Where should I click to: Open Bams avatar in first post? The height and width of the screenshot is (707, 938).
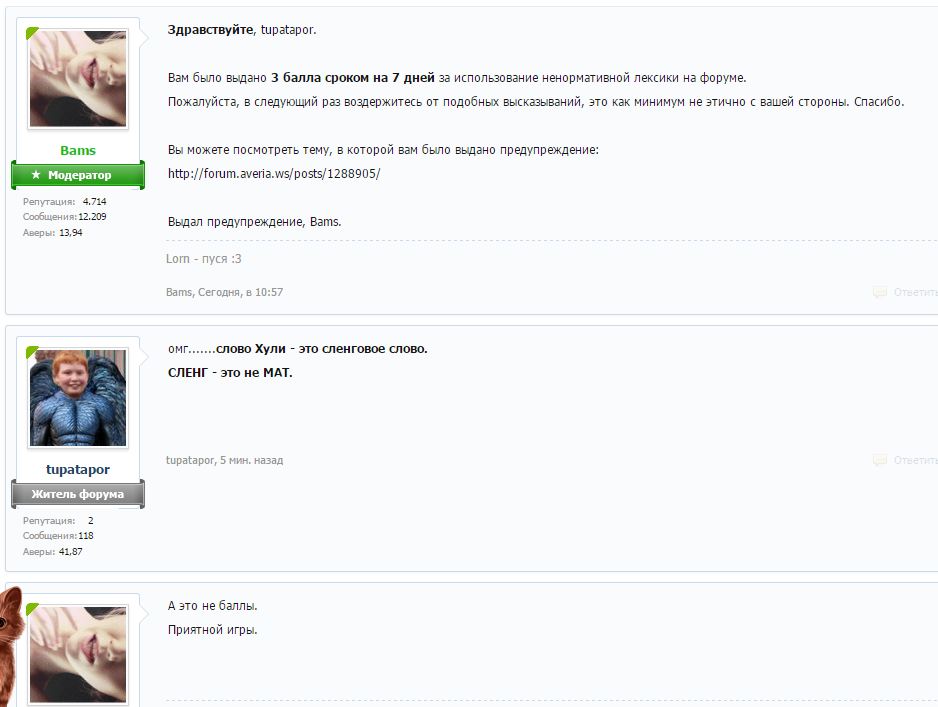78,78
